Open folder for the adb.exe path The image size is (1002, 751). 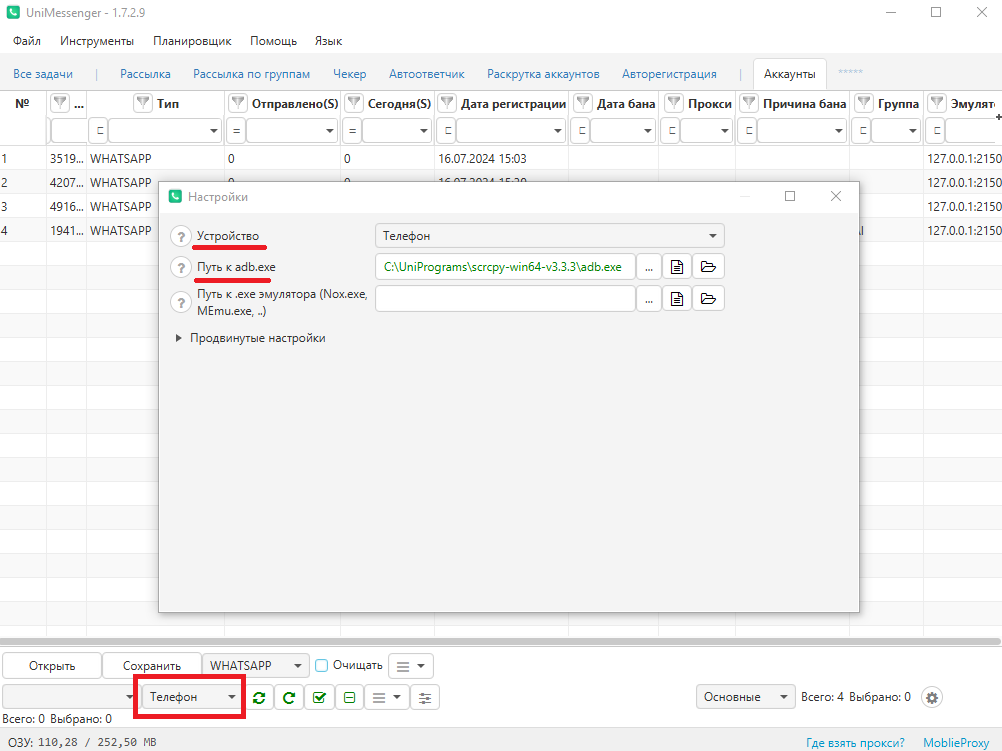[x=708, y=267]
